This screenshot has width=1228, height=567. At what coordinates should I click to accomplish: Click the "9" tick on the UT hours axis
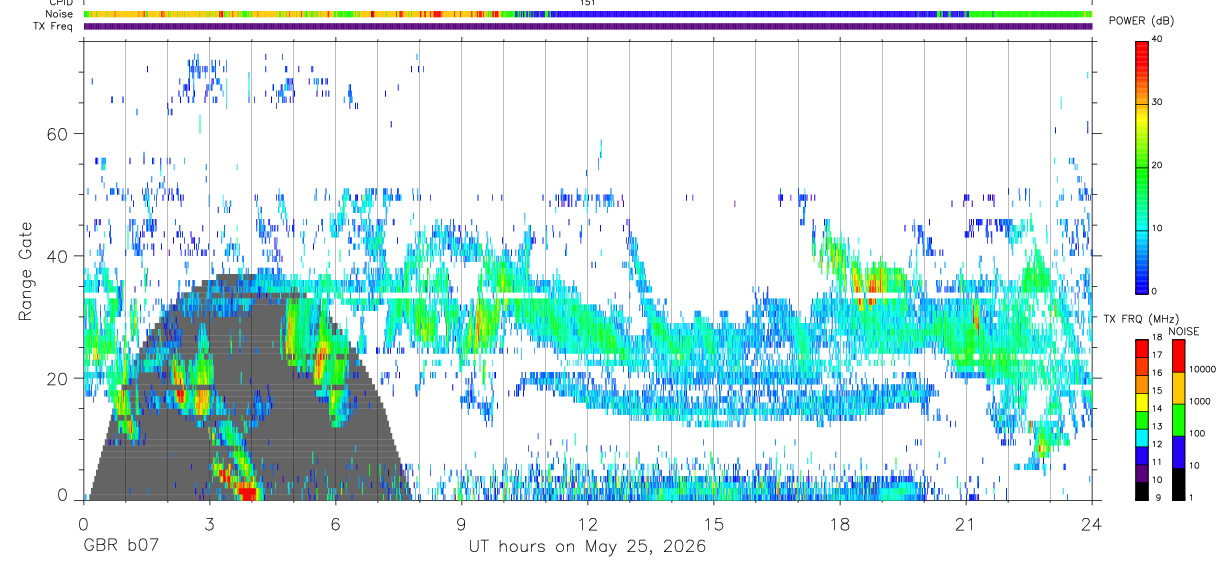[461, 523]
